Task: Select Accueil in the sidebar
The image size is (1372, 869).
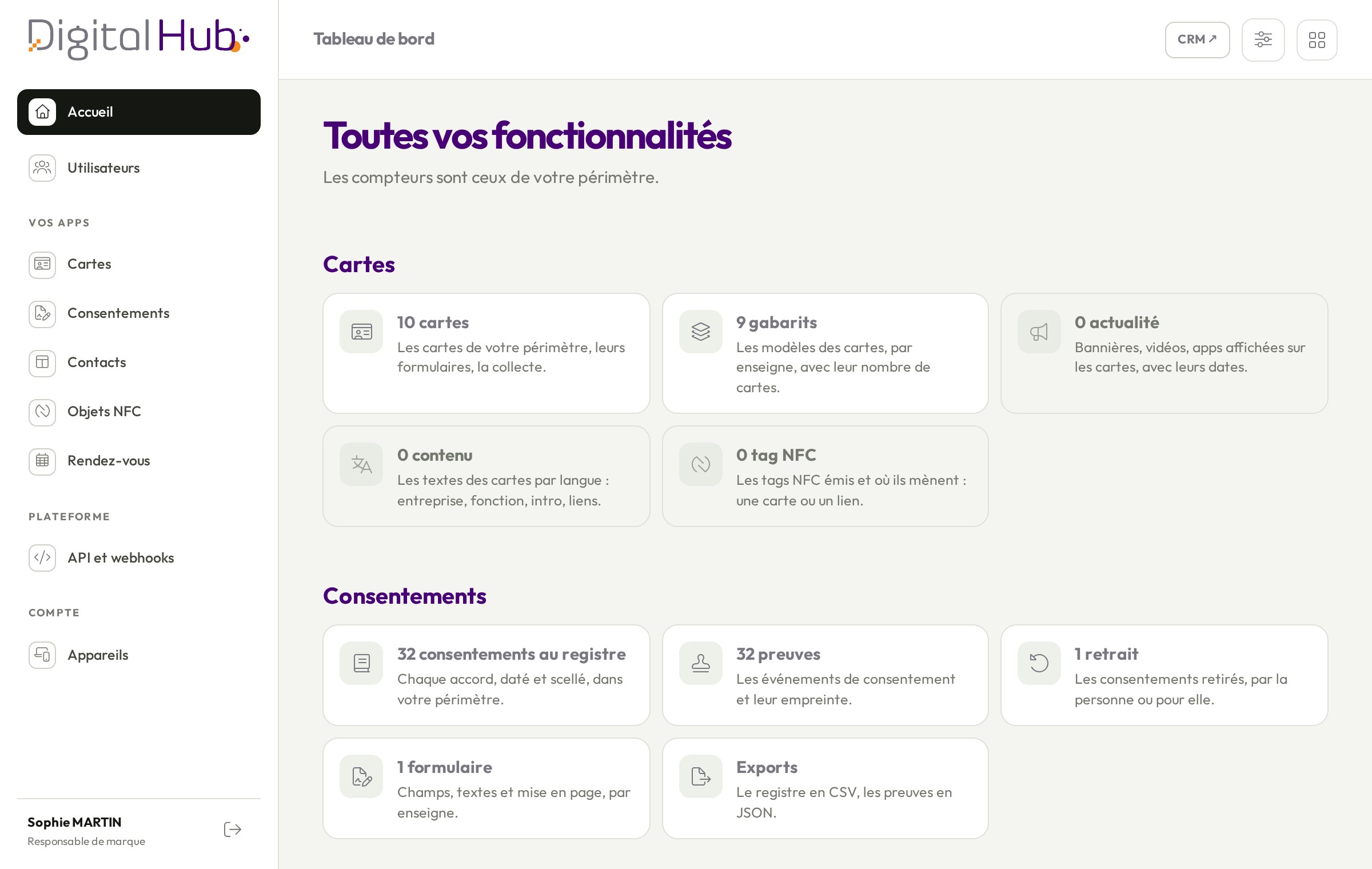Action: coord(139,112)
